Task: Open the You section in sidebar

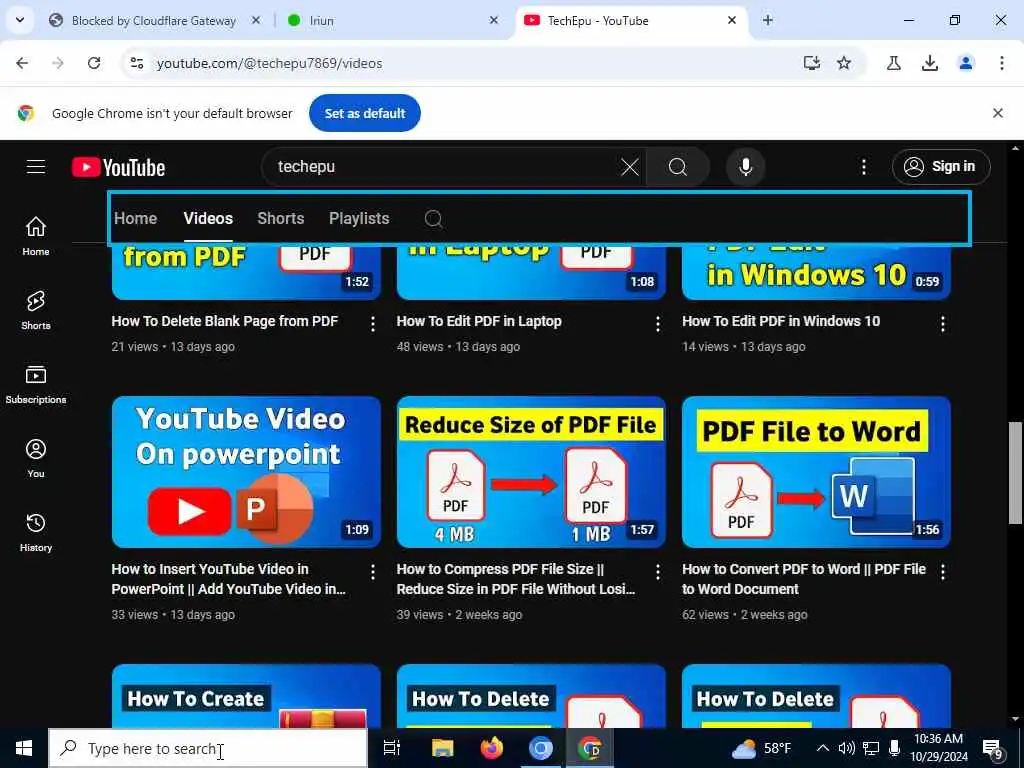Action: point(36,458)
